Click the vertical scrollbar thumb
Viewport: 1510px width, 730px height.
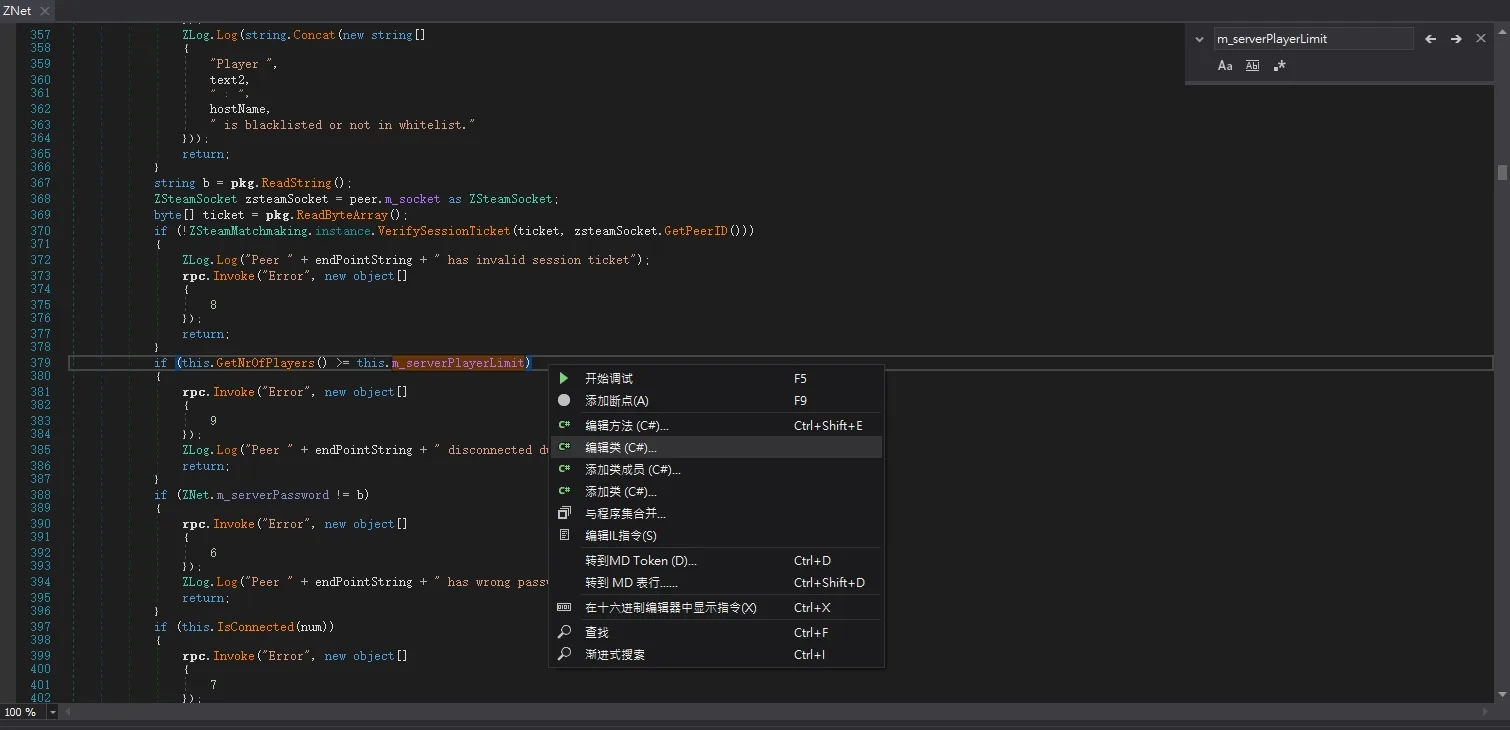coord(1502,172)
